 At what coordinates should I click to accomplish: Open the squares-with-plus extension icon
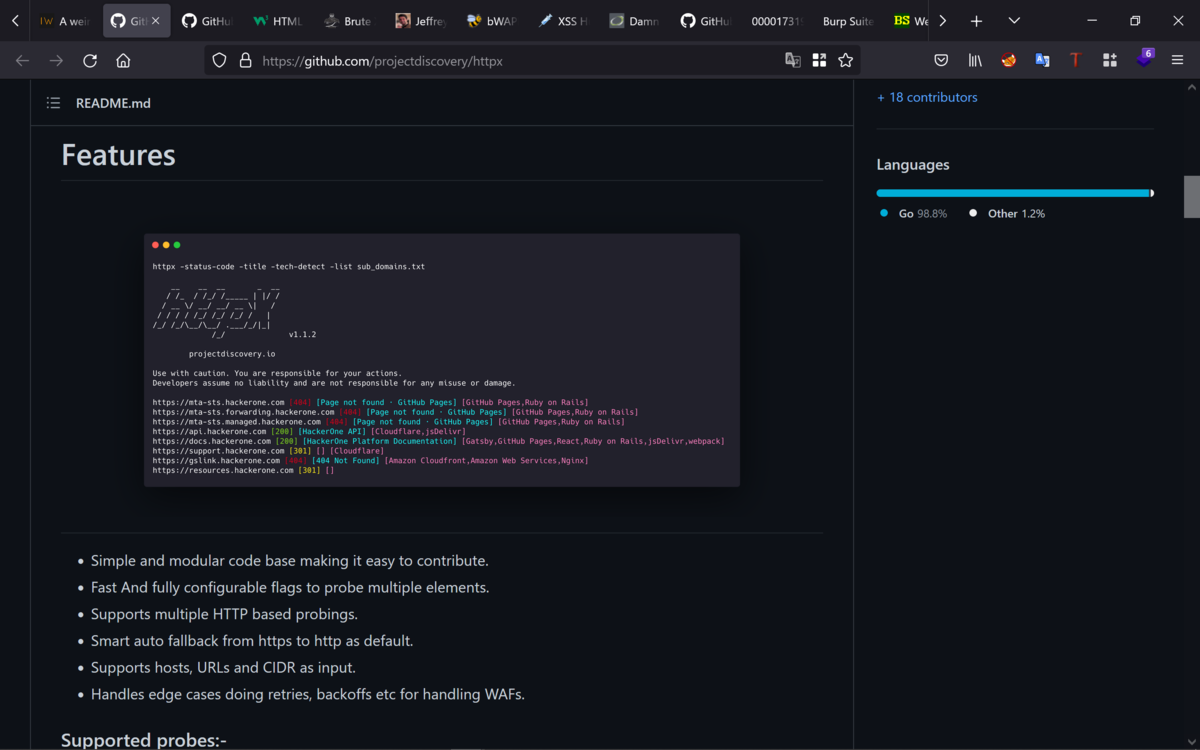[x=1110, y=61]
